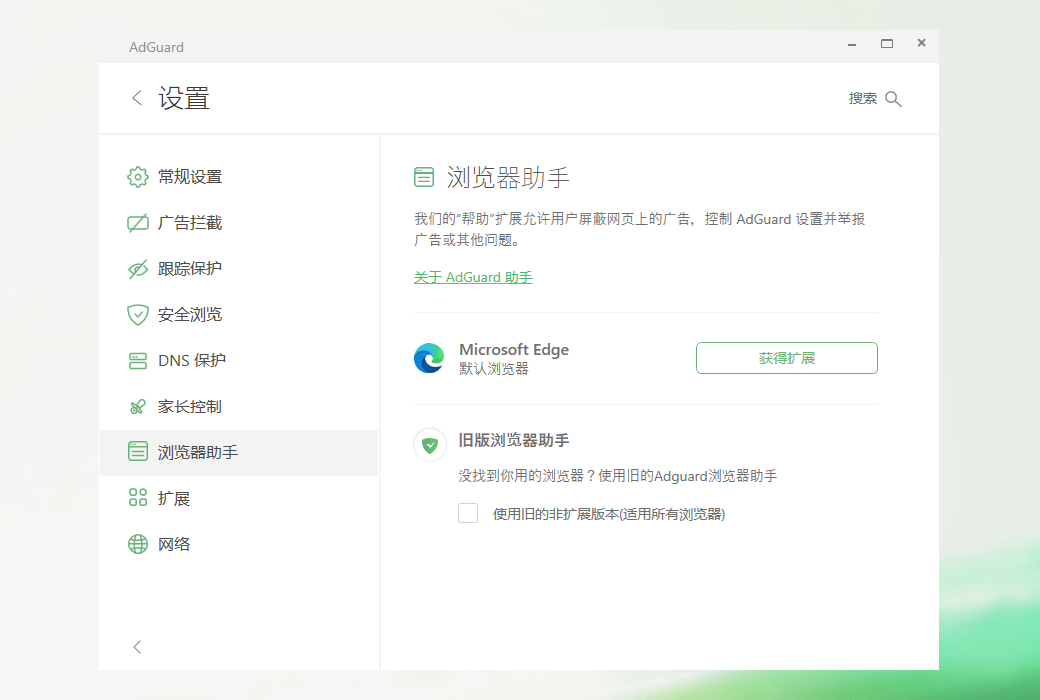Click the 常规设置 gear icon

137,176
